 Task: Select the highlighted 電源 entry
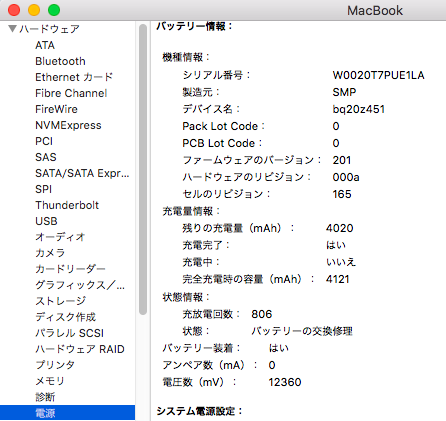67,413
